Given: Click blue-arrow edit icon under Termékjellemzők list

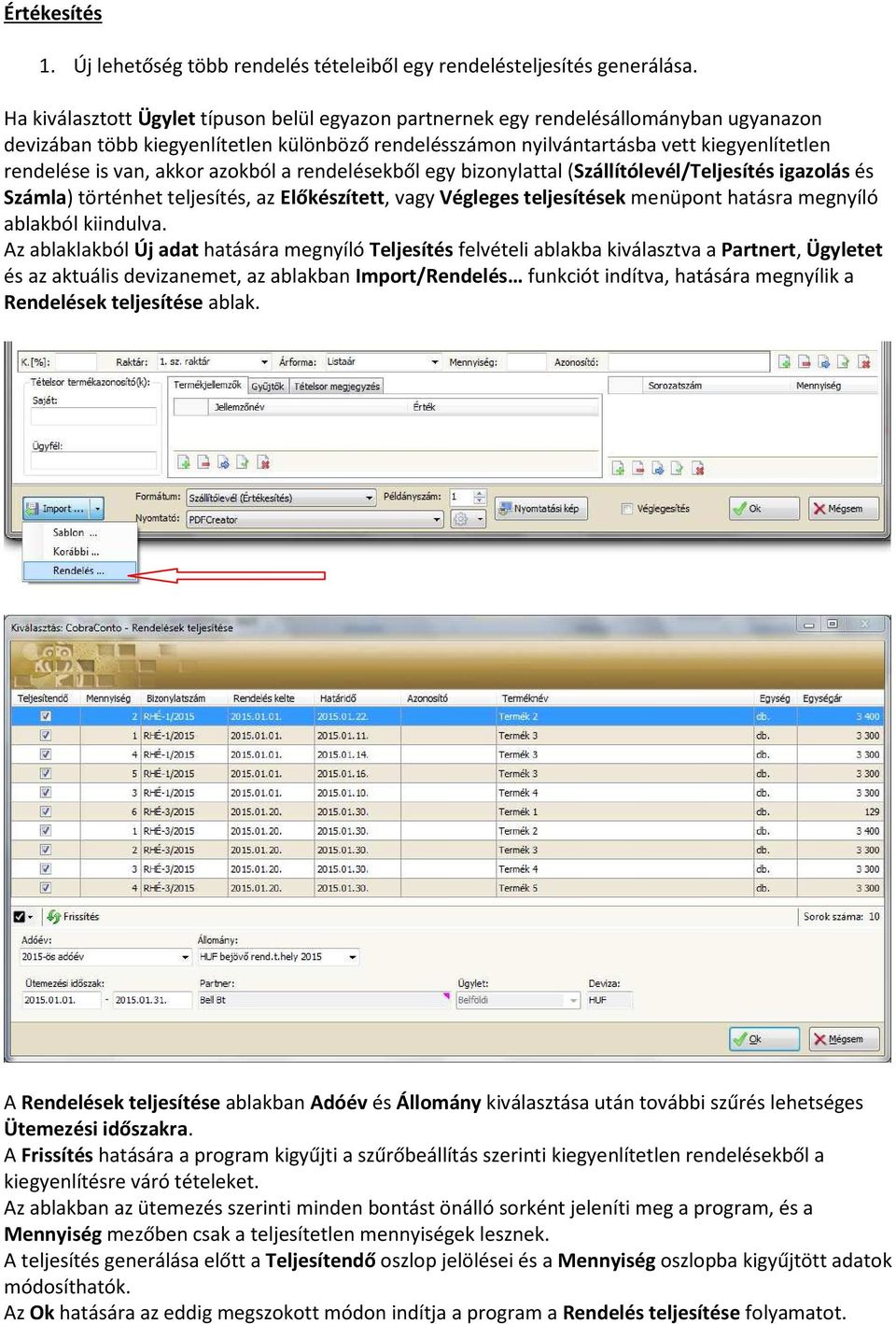Looking at the screenshot, I should [x=224, y=462].
